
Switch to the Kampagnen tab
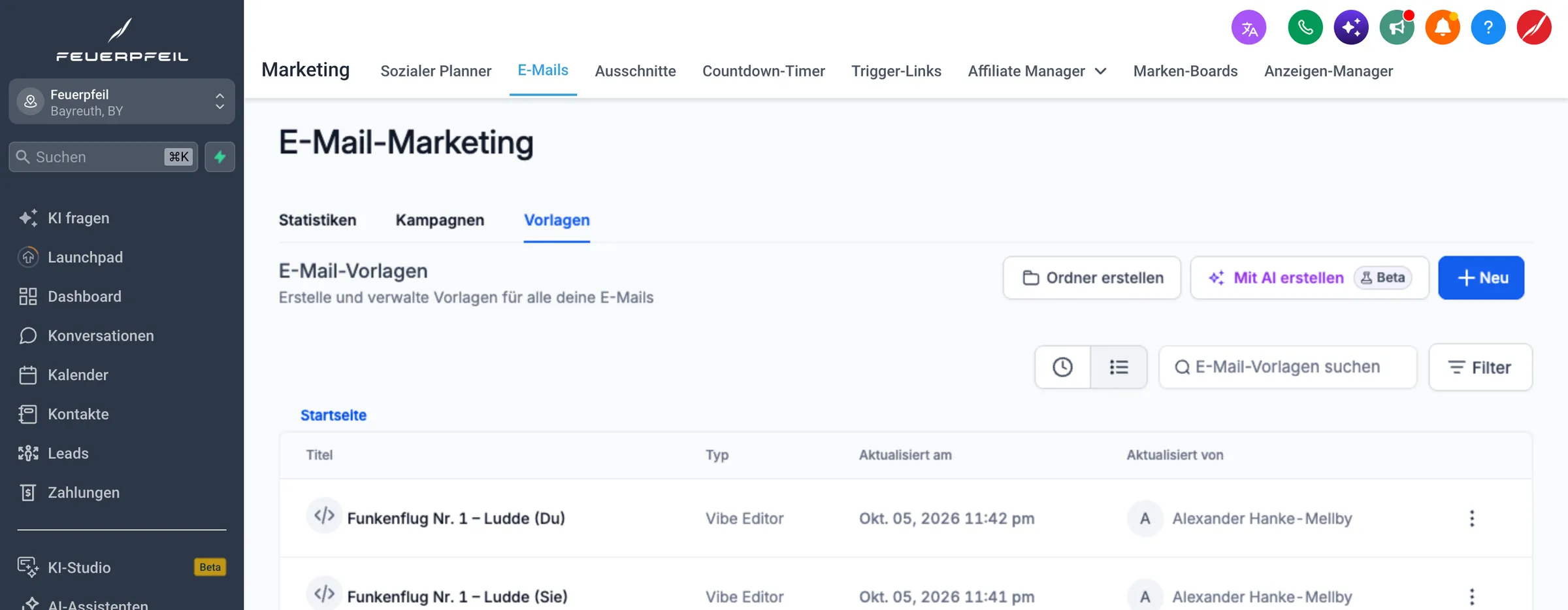click(440, 220)
